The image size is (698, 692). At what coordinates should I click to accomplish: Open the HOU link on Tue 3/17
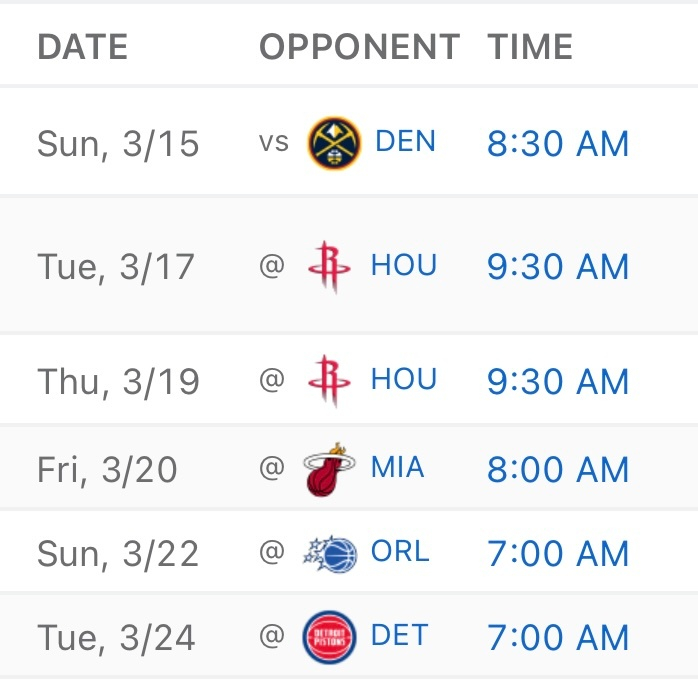click(x=403, y=266)
